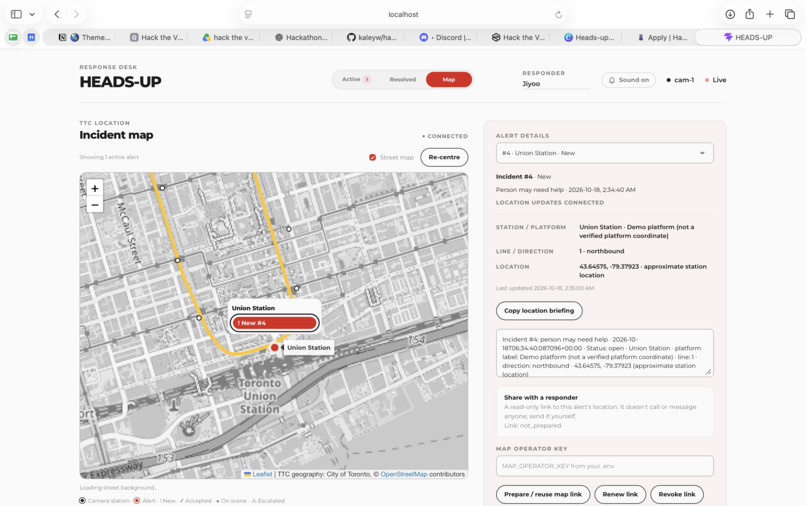
Task: Click the MAP_OPERATOR_KEY input field
Action: click(x=604, y=466)
